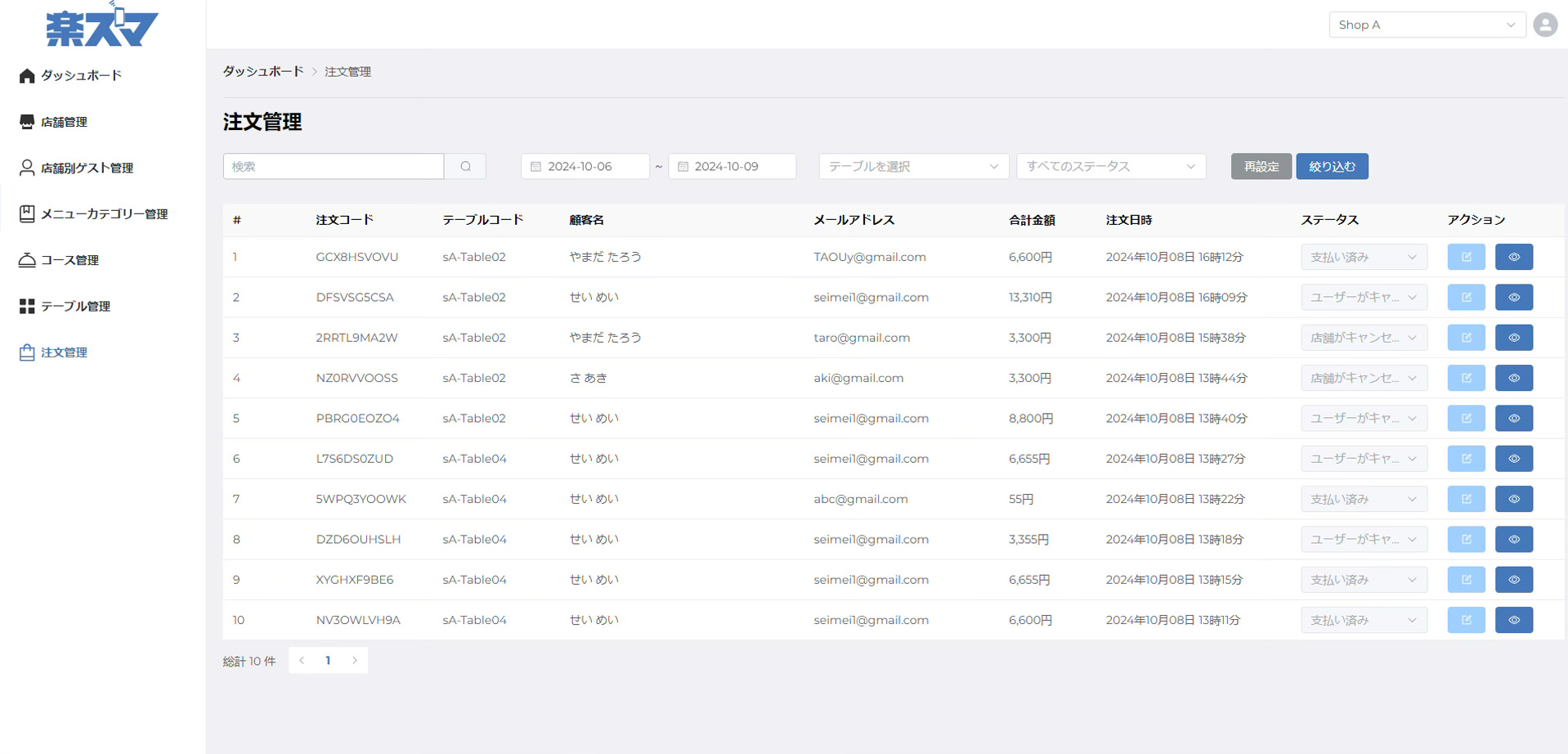Open the すべてのステータス filter dropdown
The image size is (1568, 754).
click(1110, 167)
